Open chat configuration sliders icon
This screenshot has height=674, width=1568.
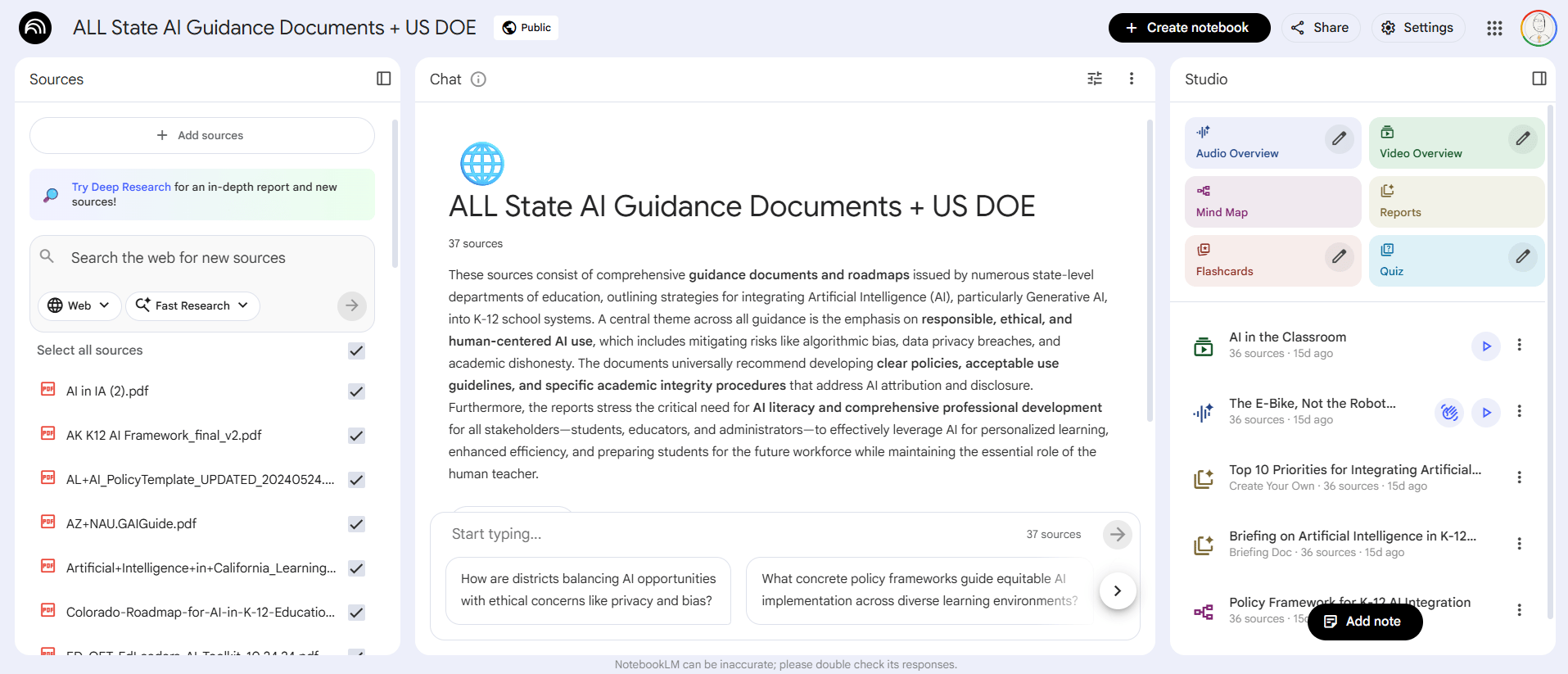1095,79
